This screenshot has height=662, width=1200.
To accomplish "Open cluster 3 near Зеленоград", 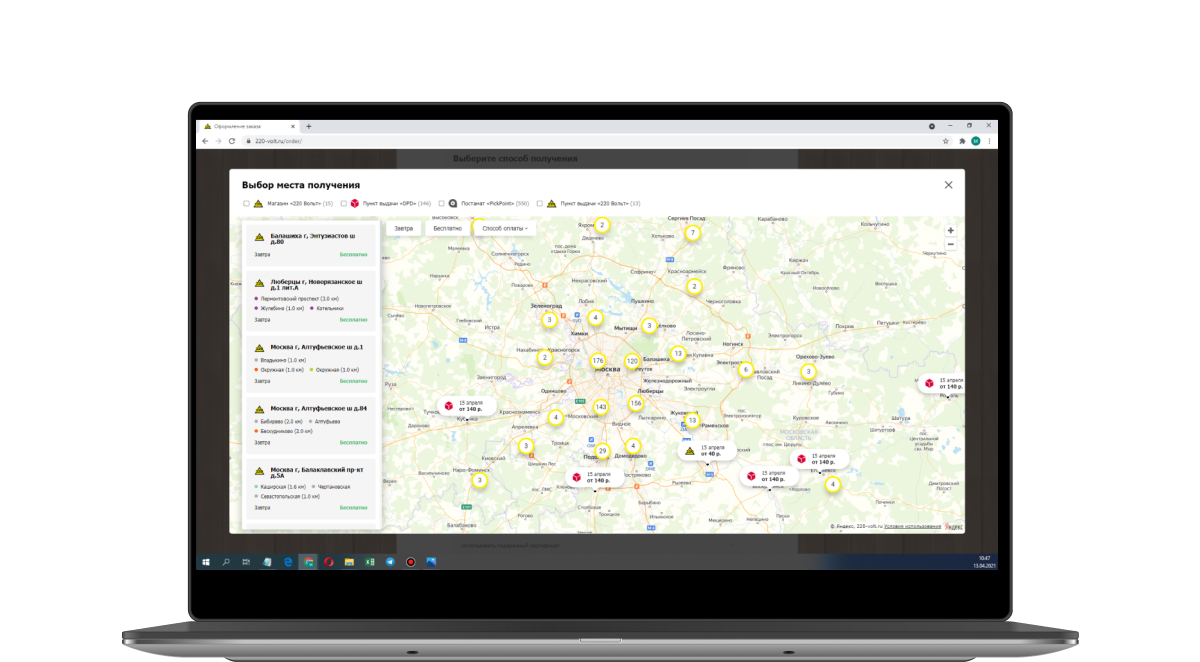I will coord(549,320).
